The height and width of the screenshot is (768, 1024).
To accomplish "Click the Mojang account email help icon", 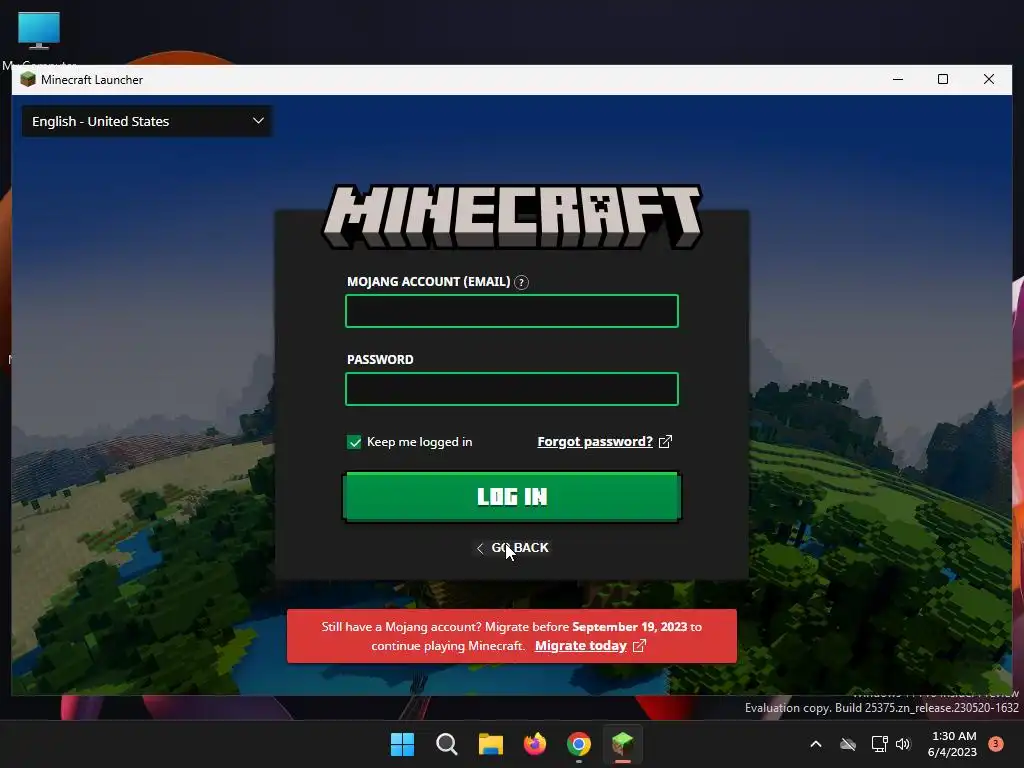I will coord(521,283).
